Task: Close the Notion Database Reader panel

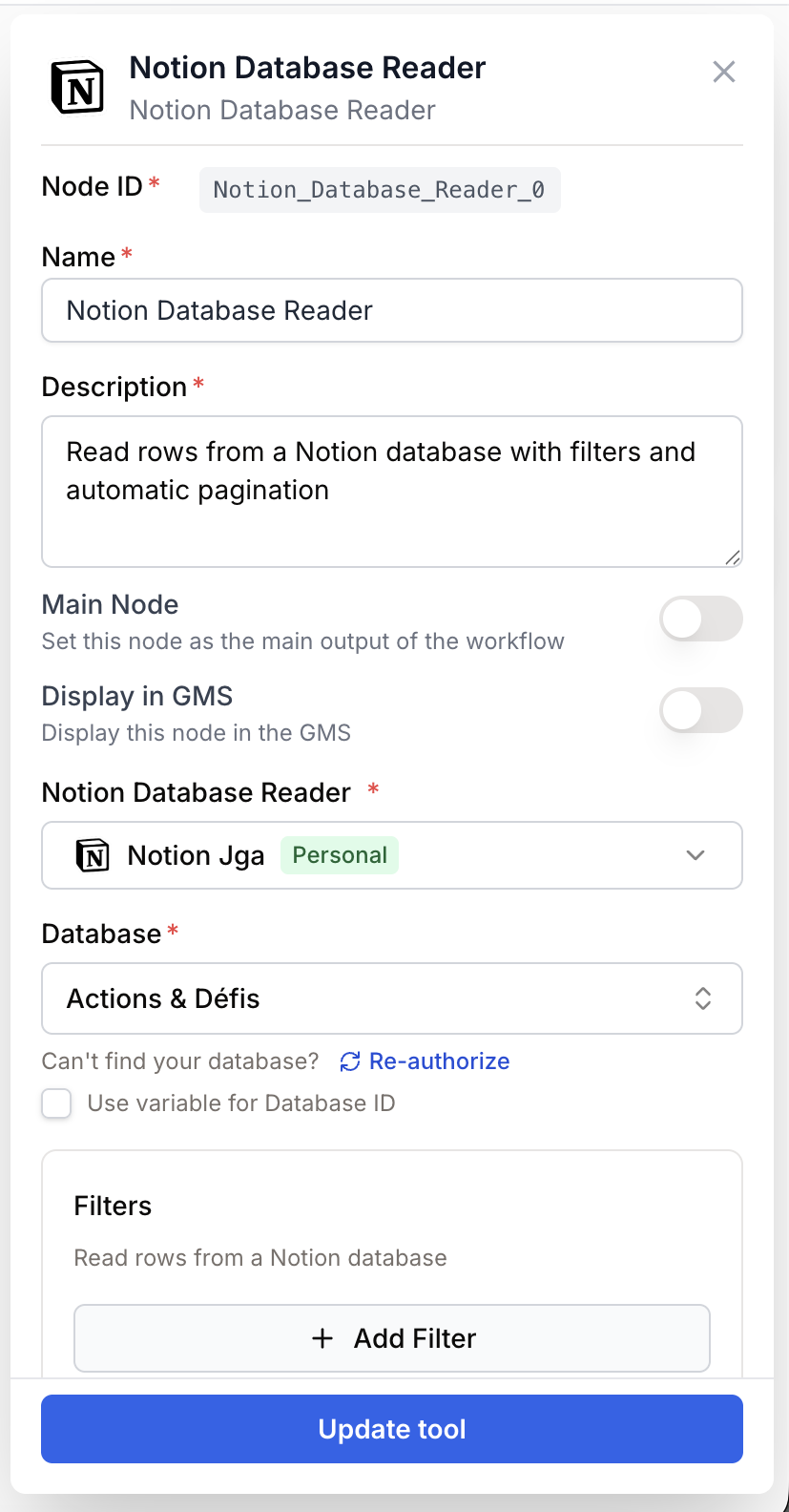Action: (x=724, y=72)
